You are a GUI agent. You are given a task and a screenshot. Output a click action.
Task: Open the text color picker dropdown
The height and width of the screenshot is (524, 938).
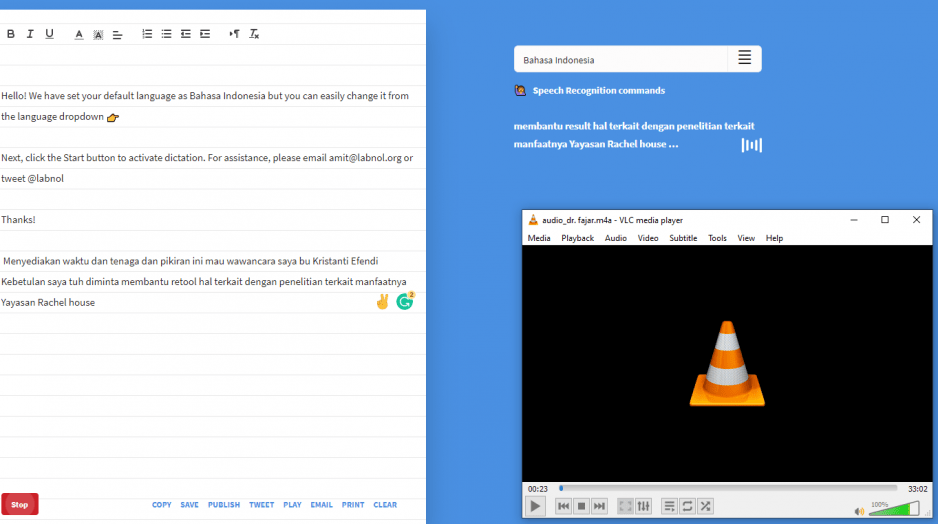[x=79, y=34]
